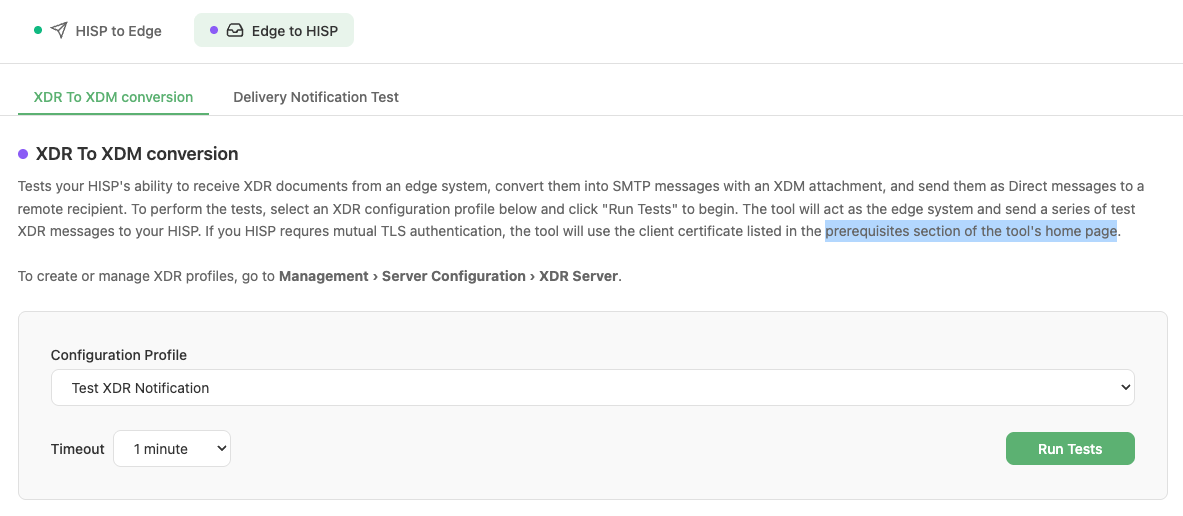
Task: Open the Delivery Notification Test tab
Action: (316, 97)
